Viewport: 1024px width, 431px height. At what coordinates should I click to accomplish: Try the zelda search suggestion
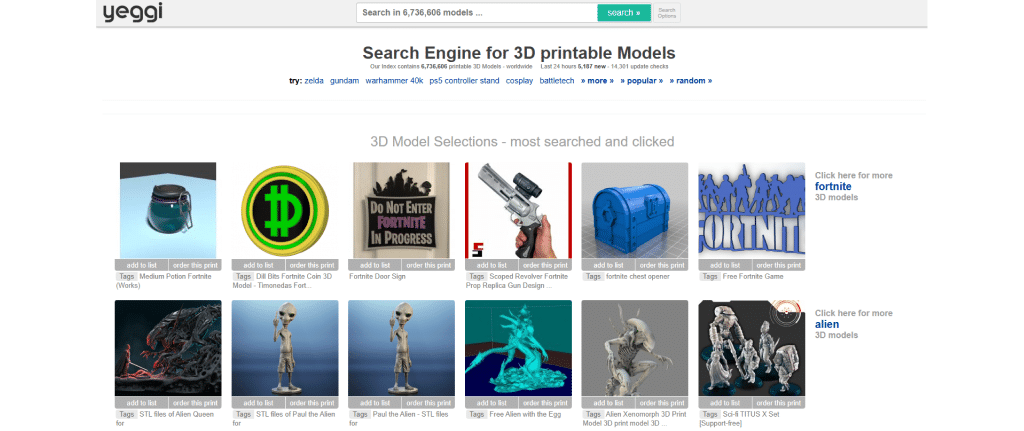314,81
